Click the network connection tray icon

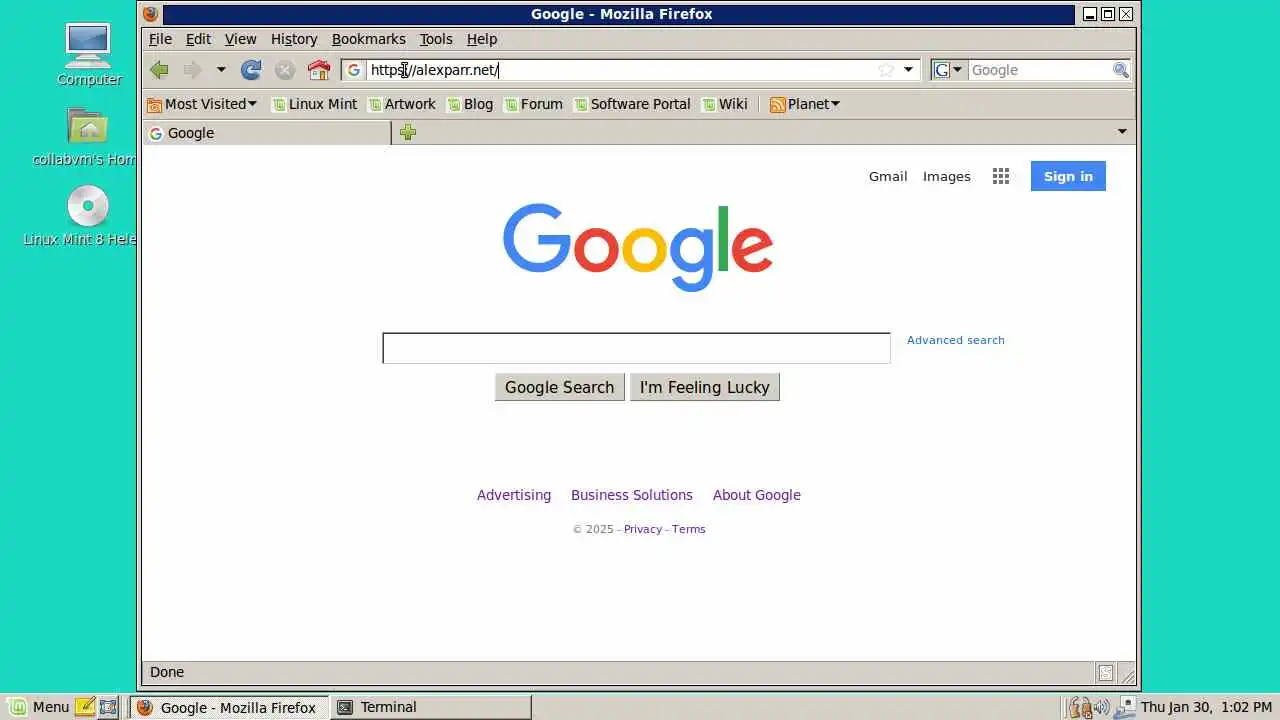coord(1126,707)
